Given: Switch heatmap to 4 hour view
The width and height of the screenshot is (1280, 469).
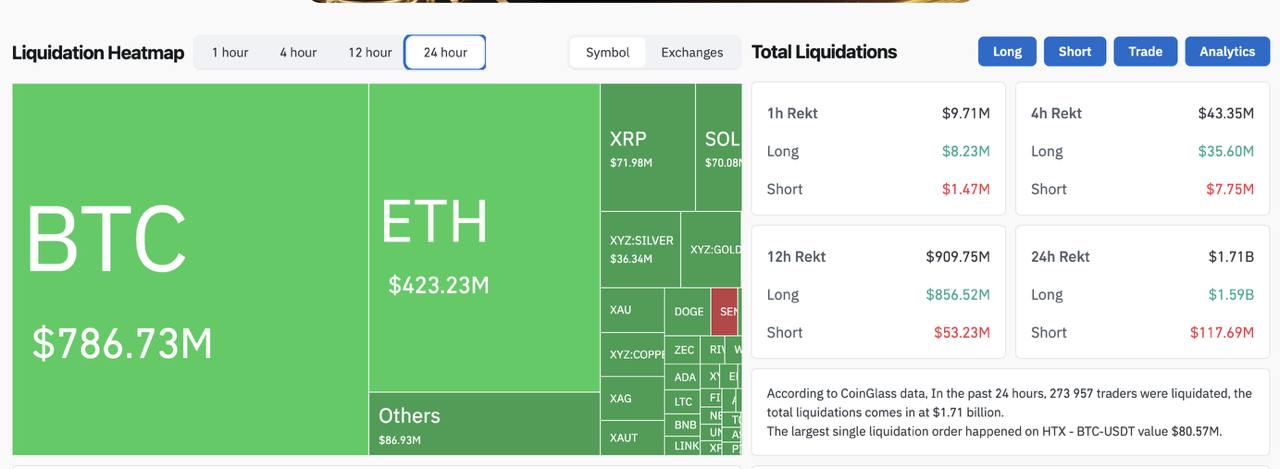Looking at the screenshot, I should click(297, 52).
